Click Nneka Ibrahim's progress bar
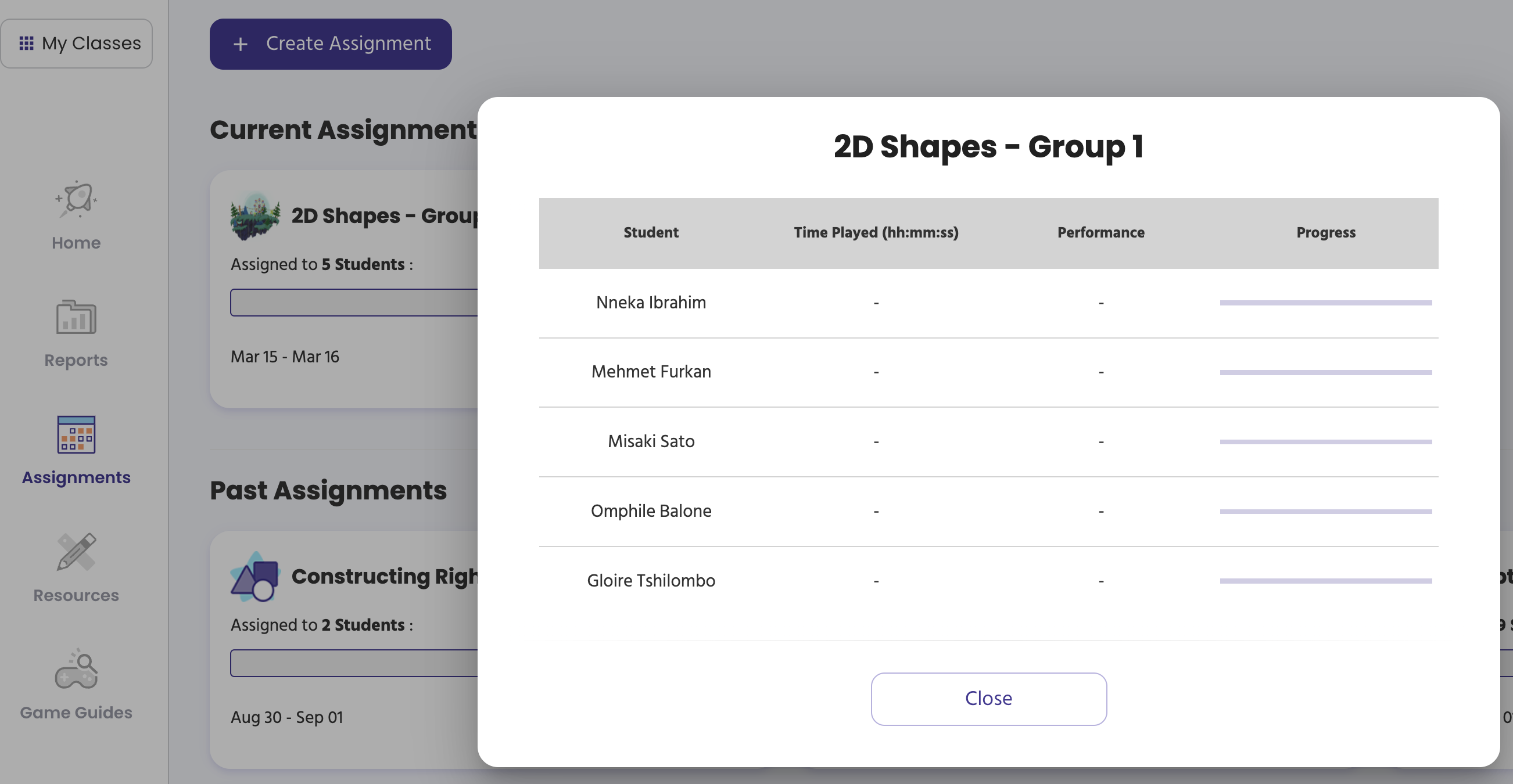Viewport: 1513px width, 784px height. click(x=1326, y=303)
